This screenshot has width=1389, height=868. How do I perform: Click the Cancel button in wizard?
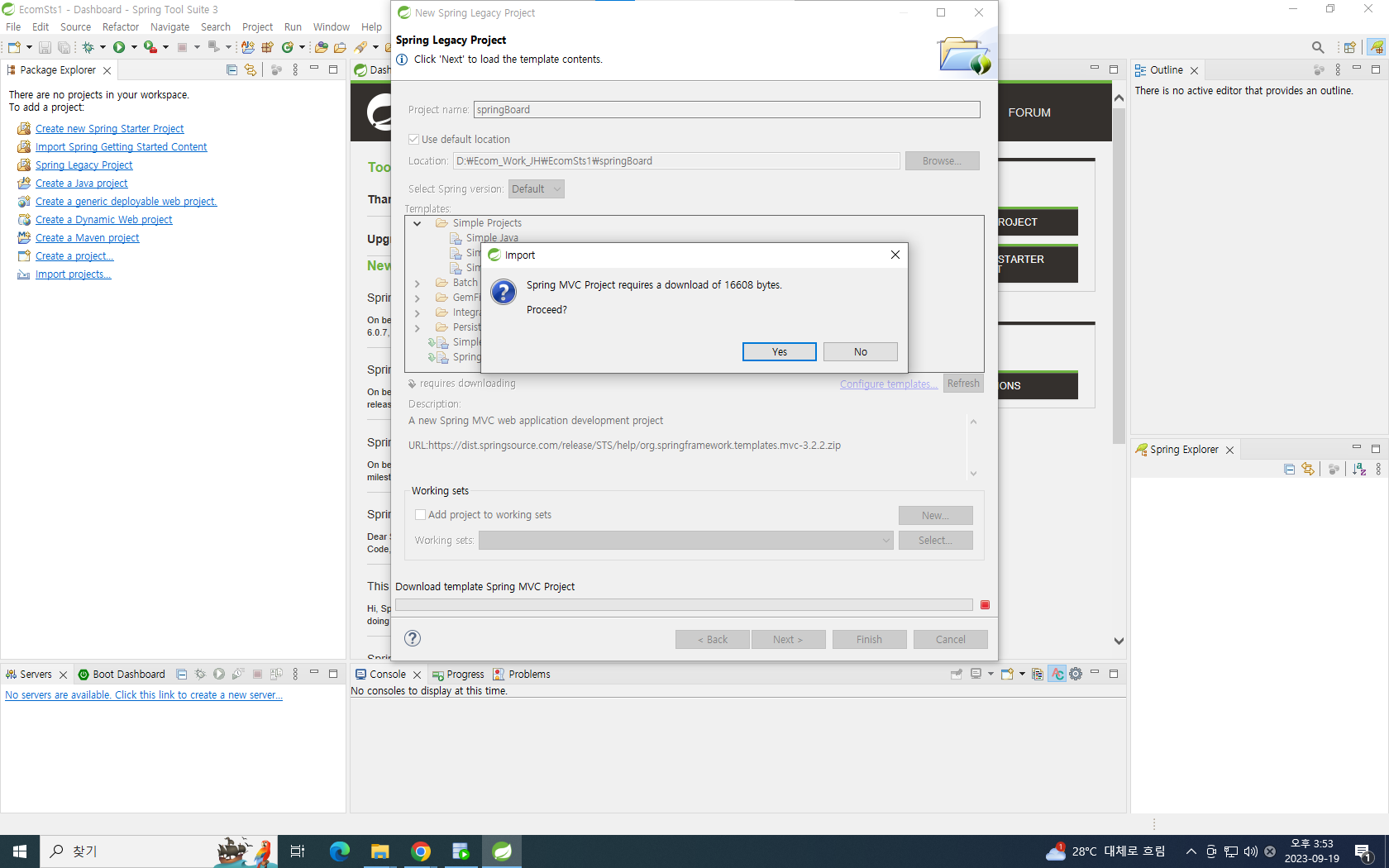click(951, 640)
